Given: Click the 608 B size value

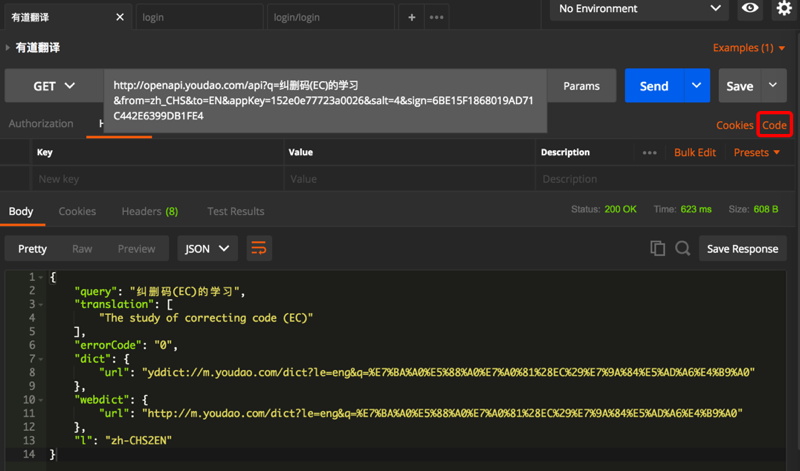Looking at the screenshot, I should click(x=766, y=209).
